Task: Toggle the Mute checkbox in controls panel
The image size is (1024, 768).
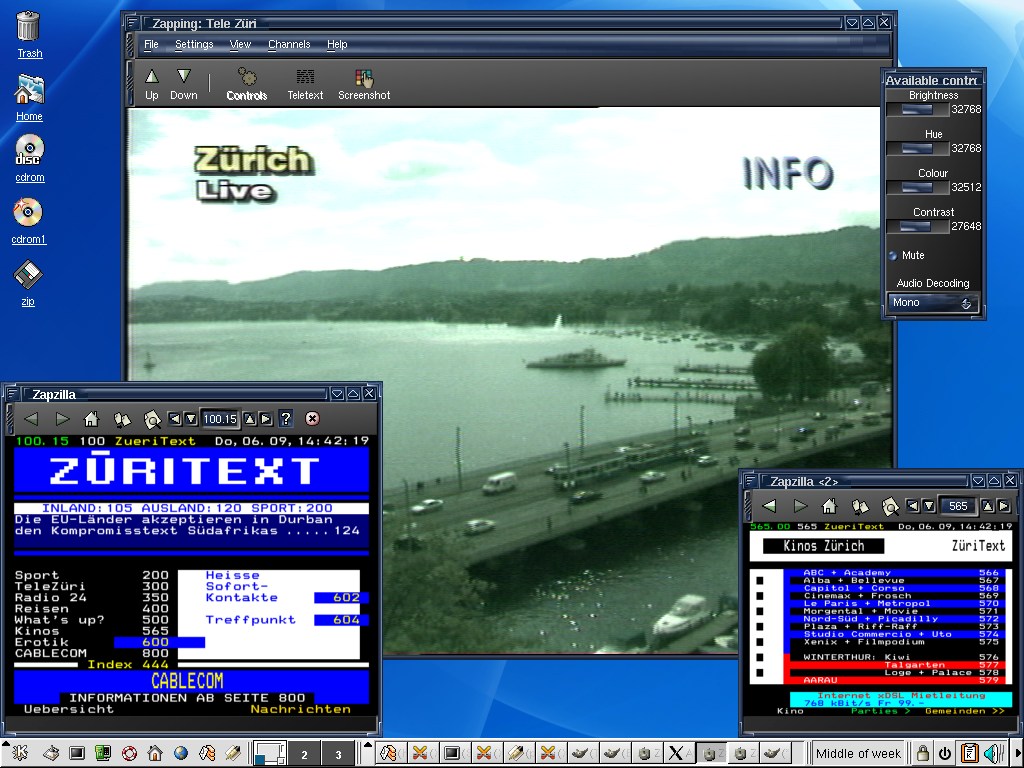Action: tap(892, 255)
